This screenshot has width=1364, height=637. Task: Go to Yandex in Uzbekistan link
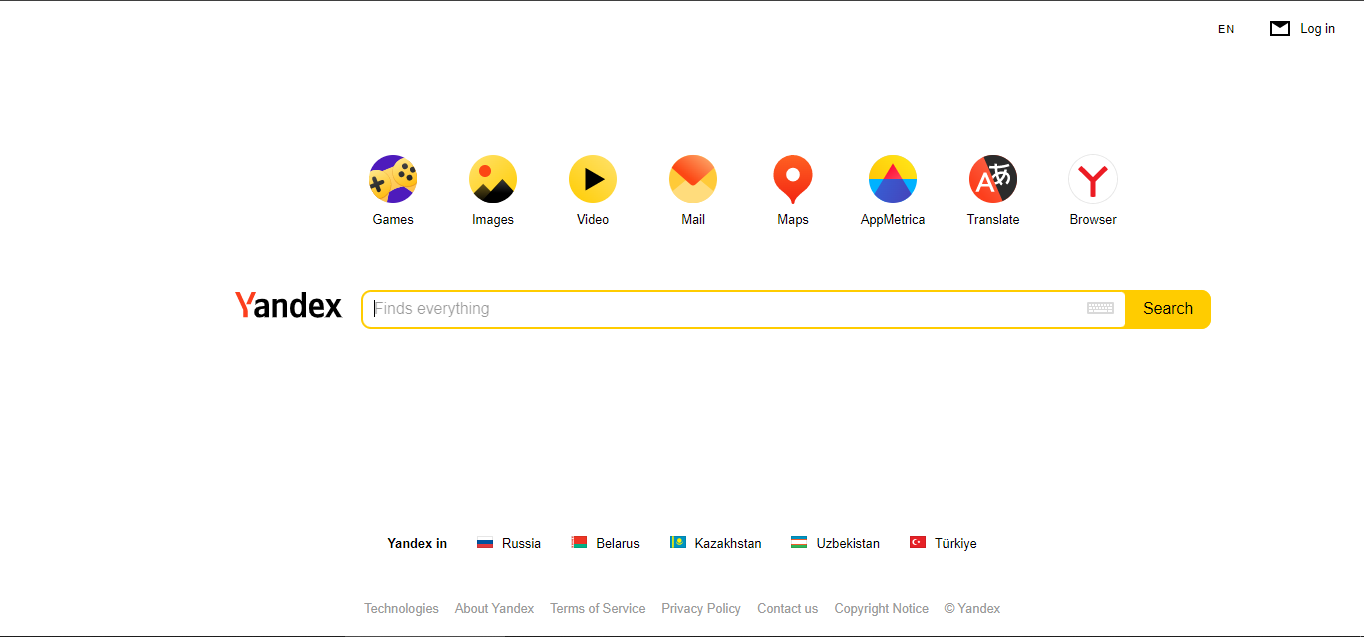pos(848,543)
